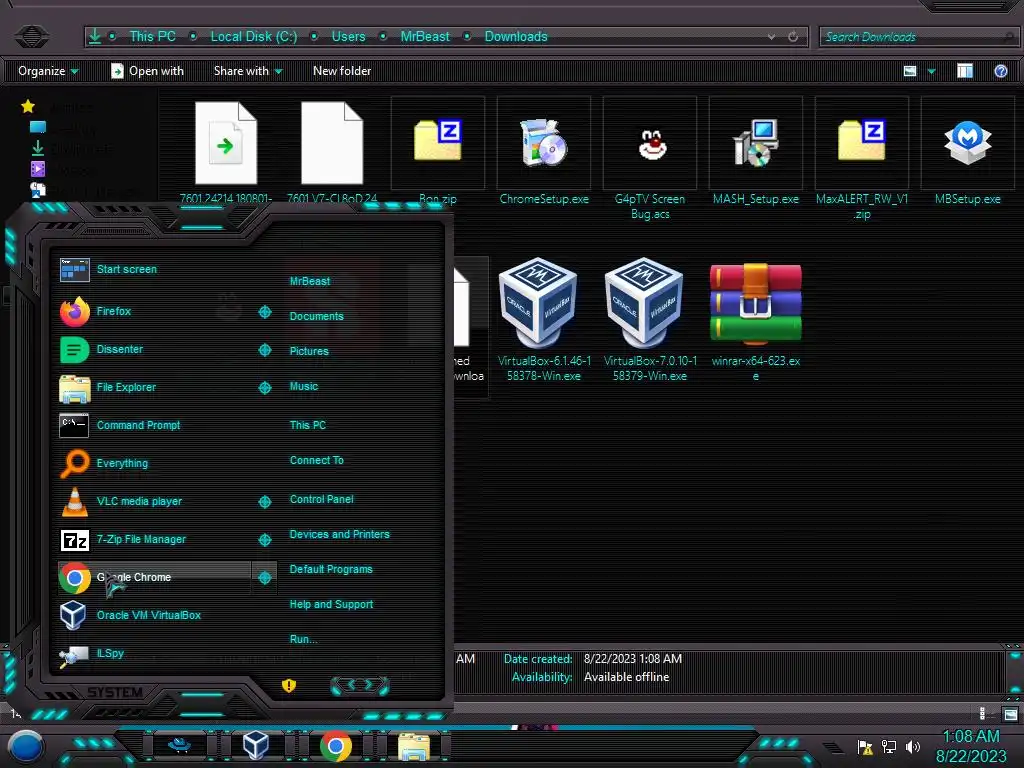Select MBSetup.exe Malwarebytes installer
The image size is (1024, 768).
coord(967,154)
